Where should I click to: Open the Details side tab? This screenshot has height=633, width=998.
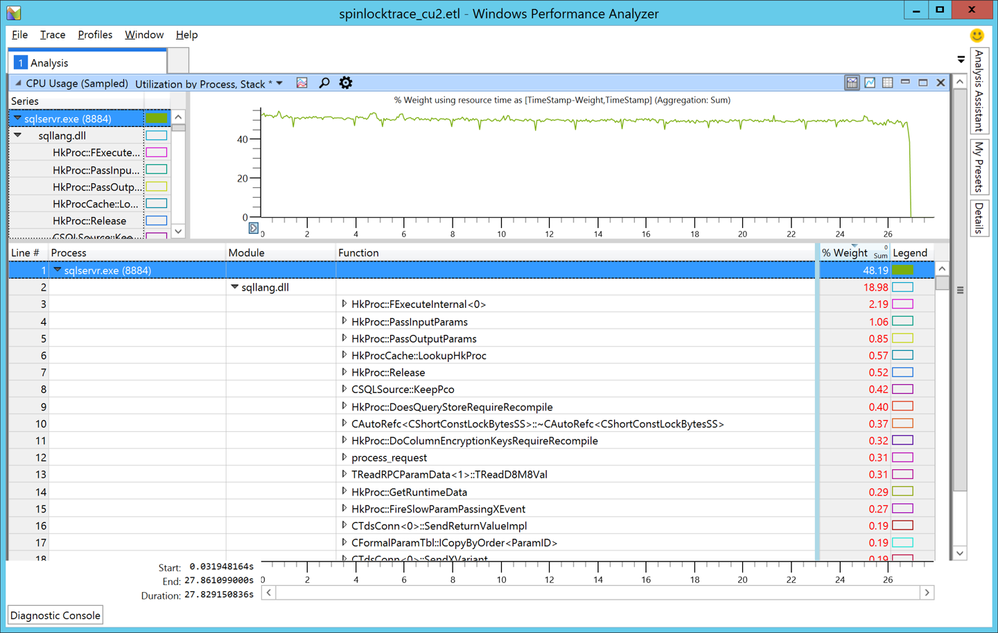click(978, 218)
